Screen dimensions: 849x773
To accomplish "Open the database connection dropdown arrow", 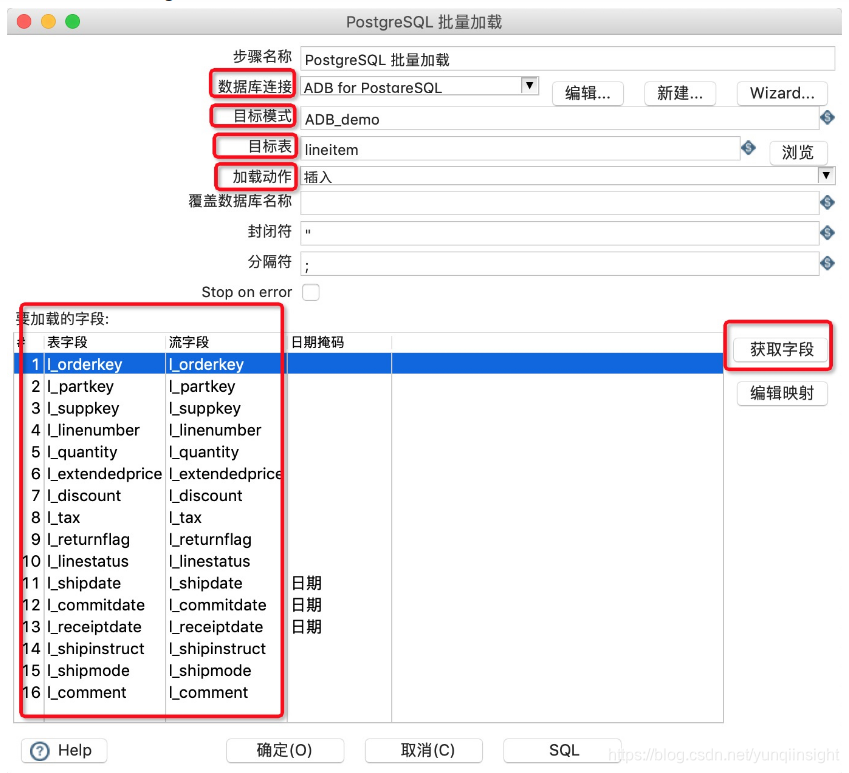I will coord(530,86).
